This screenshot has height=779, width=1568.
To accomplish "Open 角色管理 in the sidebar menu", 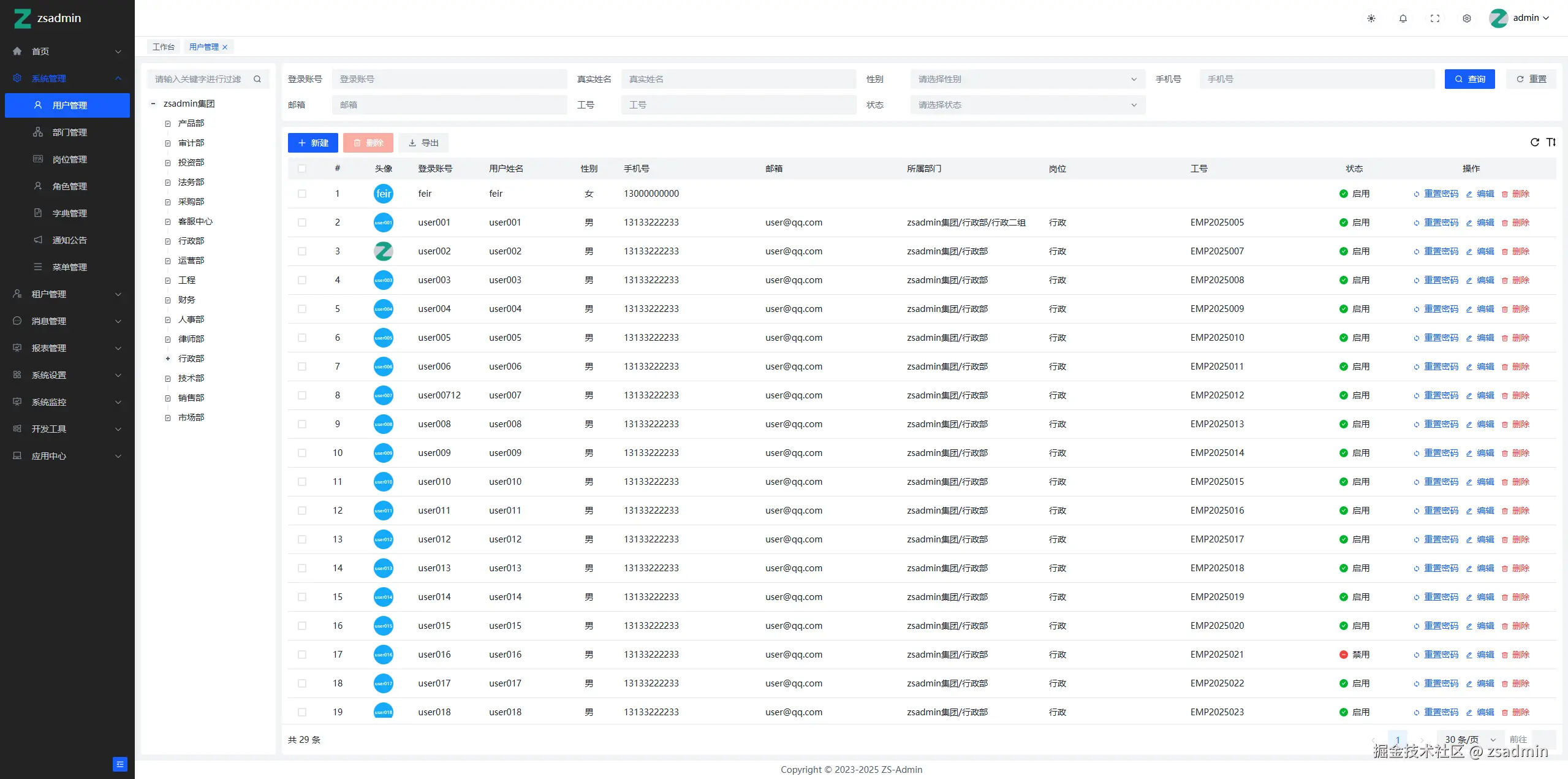I will [69, 186].
